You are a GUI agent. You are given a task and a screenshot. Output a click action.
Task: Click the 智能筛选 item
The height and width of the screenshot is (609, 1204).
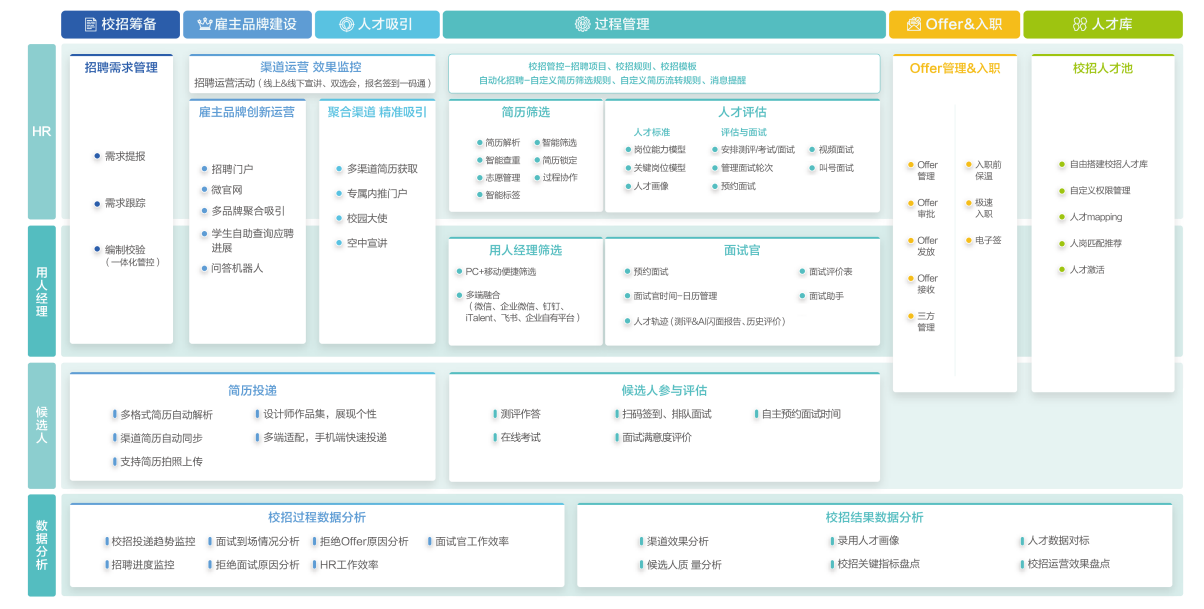(560, 143)
